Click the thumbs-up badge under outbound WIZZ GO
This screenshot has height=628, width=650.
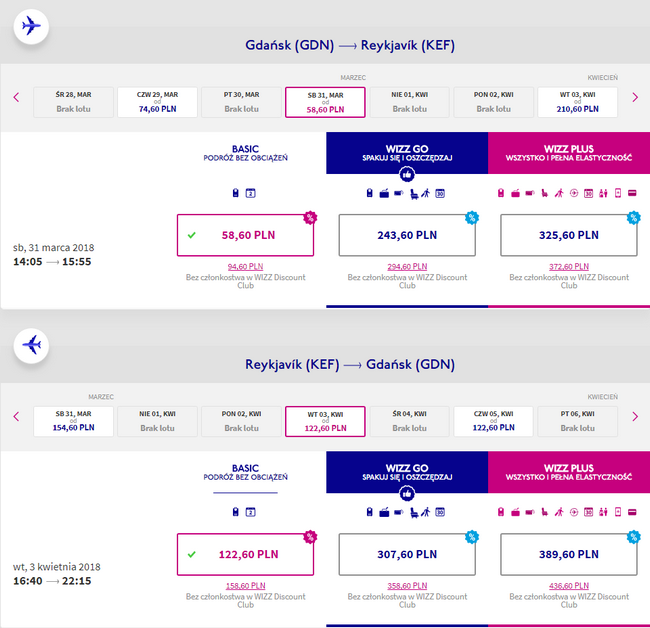coord(407,175)
